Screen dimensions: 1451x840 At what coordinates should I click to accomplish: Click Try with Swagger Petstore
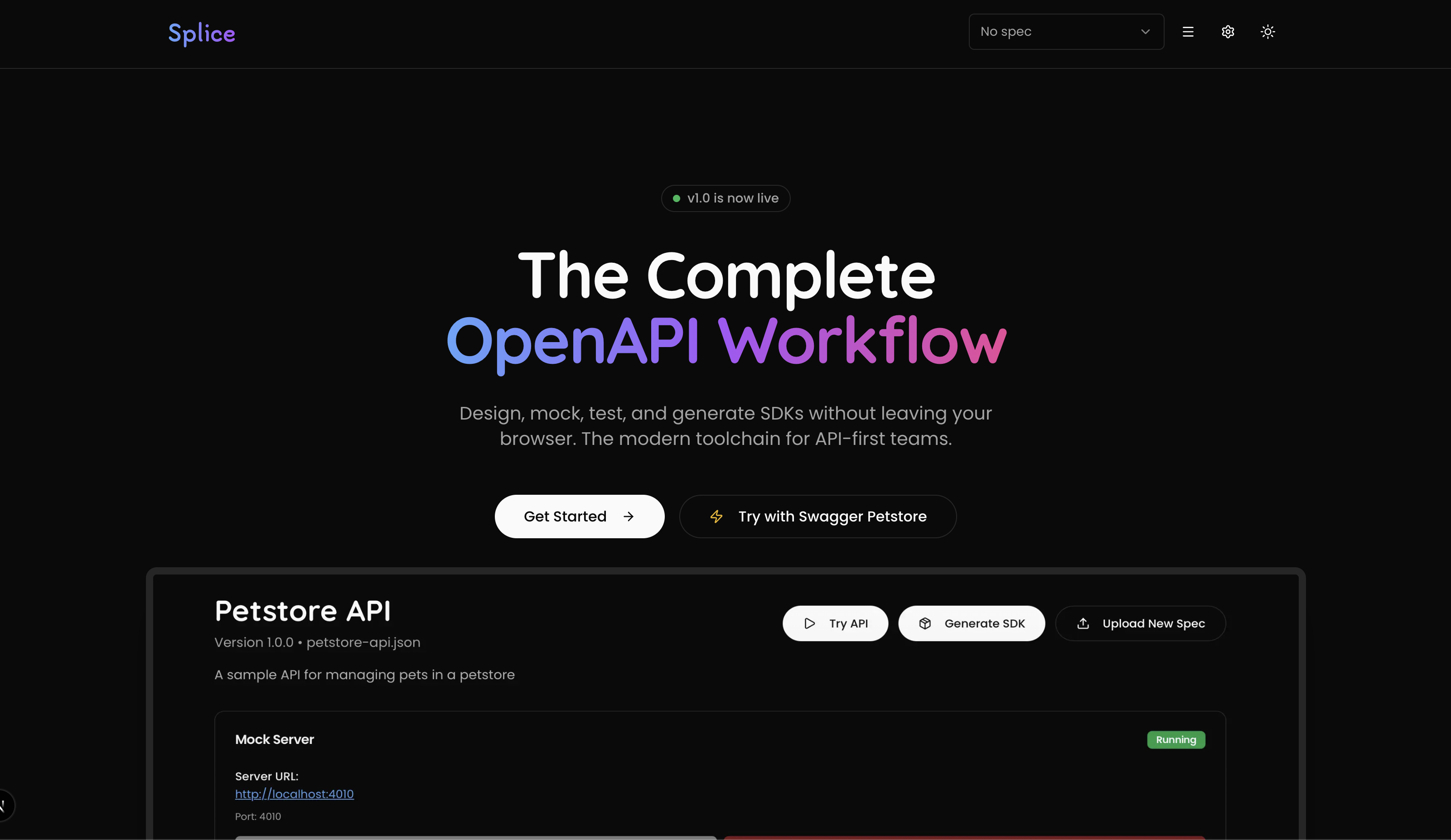[832, 517]
